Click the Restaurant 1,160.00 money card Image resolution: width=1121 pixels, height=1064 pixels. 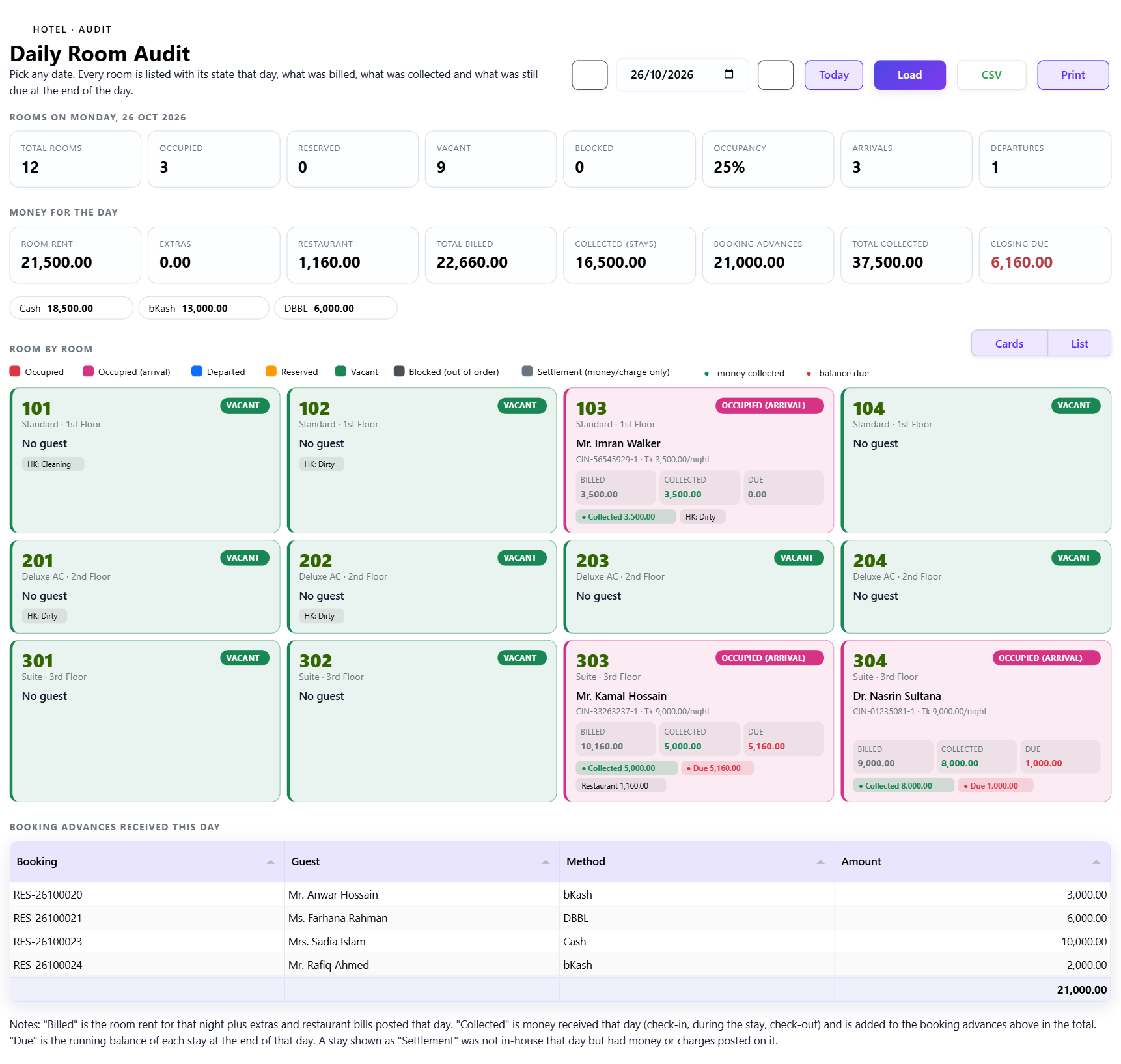(352, 255)
